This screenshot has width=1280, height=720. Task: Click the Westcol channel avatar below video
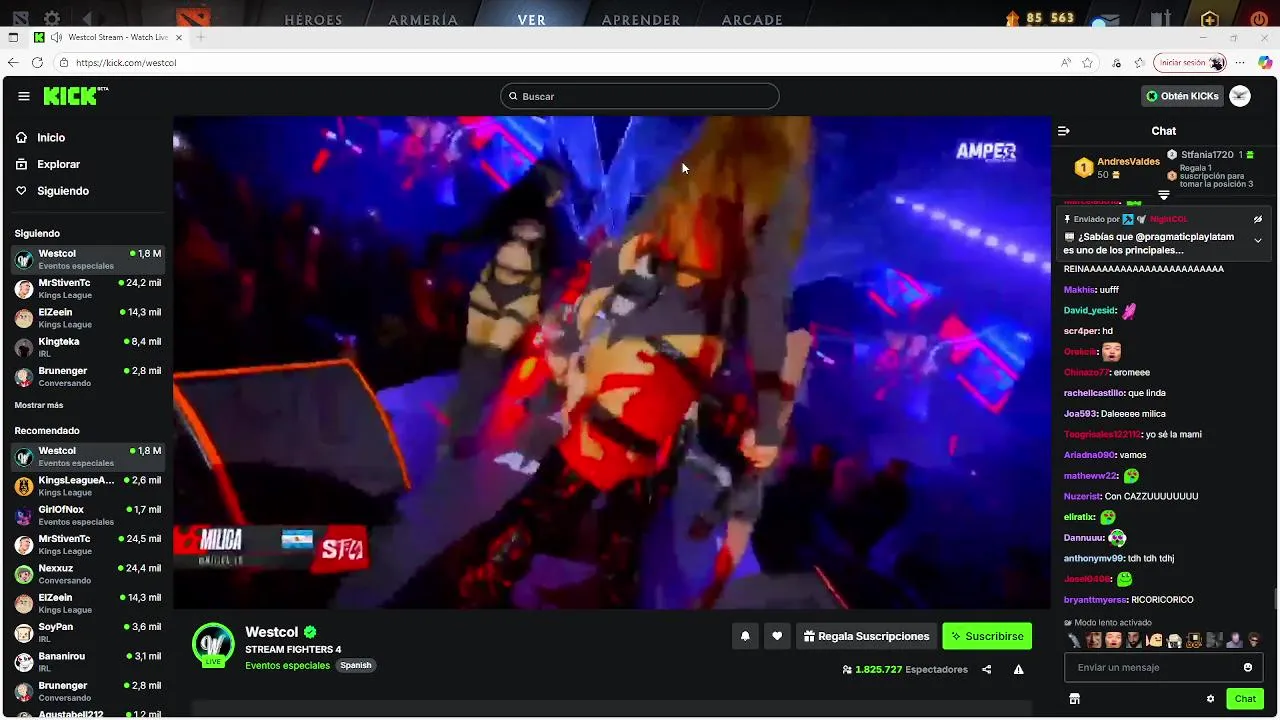213,644
